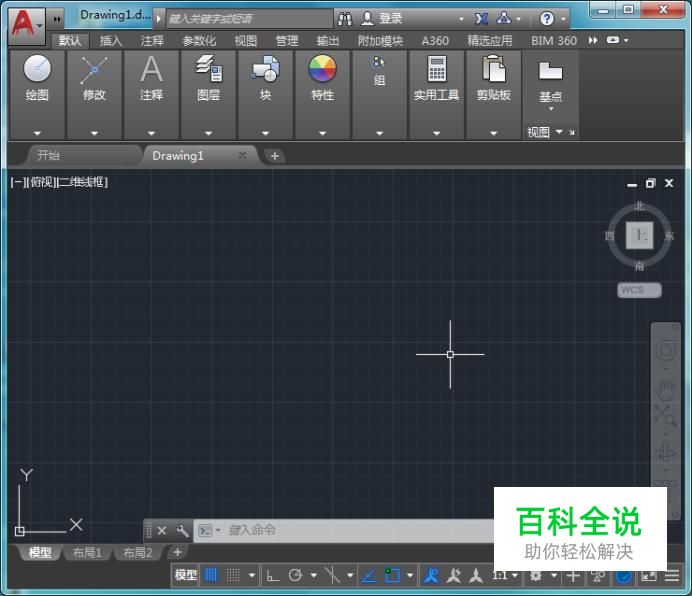The width and height of the screenshot is (692, 596).
Task: Open the AutoCAD application menu button
Action: point(26,20)
